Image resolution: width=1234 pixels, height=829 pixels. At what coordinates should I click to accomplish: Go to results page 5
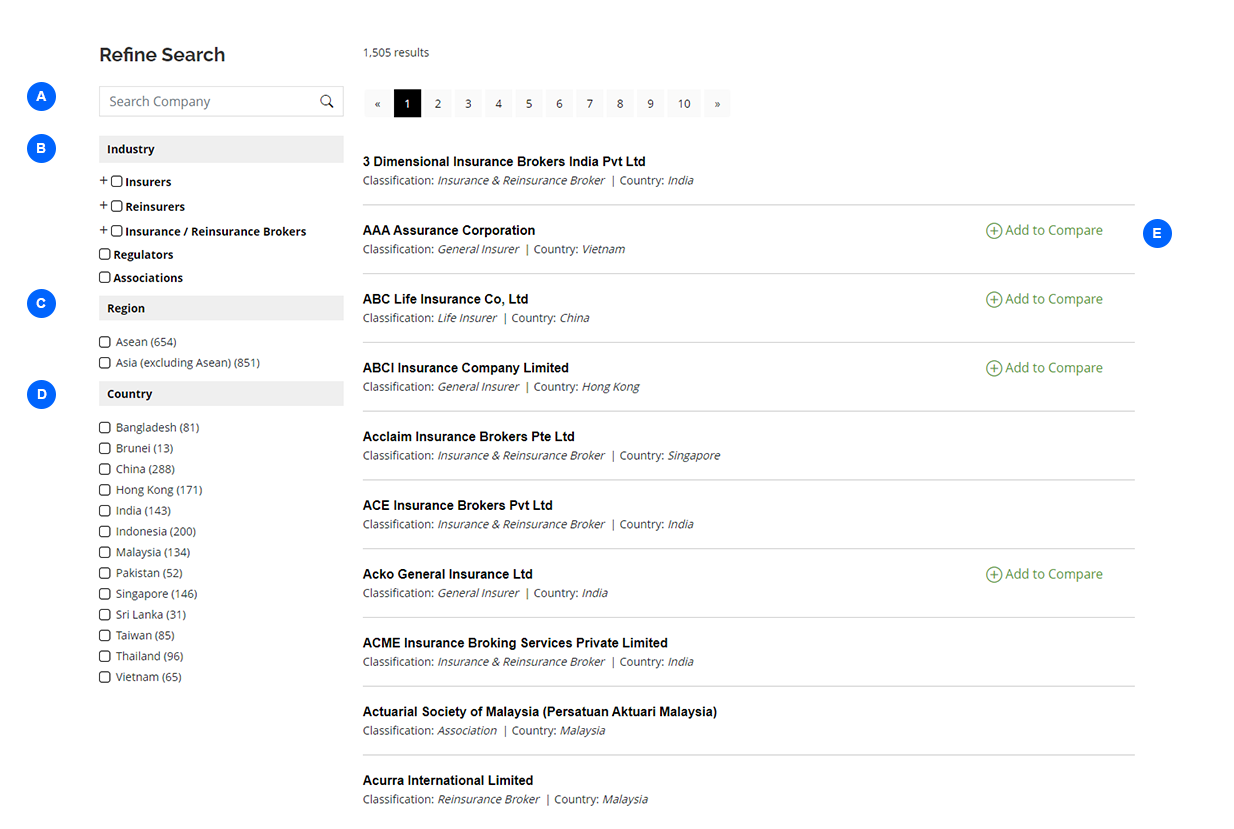[x=529, y=103]
